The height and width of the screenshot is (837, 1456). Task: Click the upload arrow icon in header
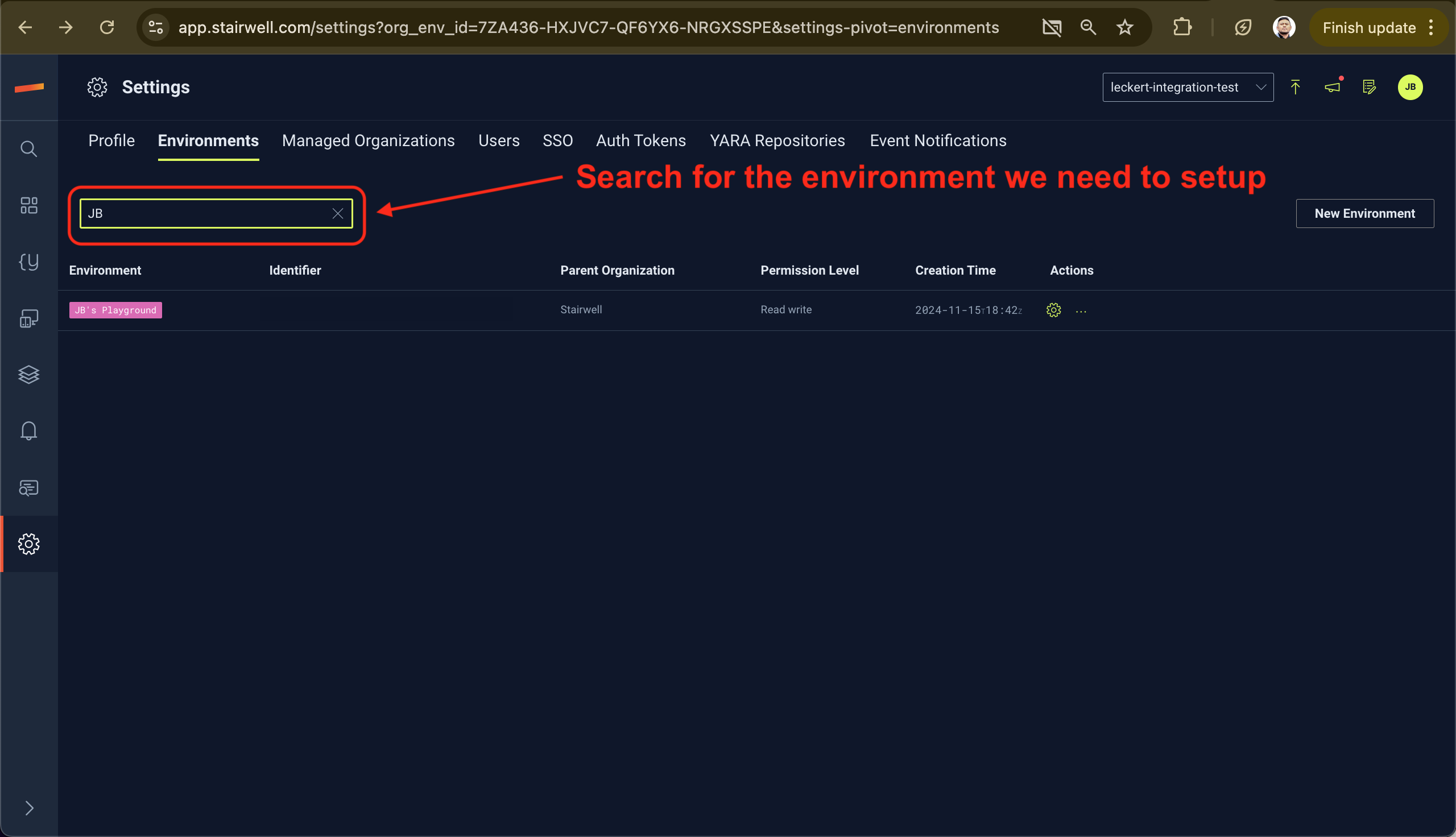click(1295, 88)
